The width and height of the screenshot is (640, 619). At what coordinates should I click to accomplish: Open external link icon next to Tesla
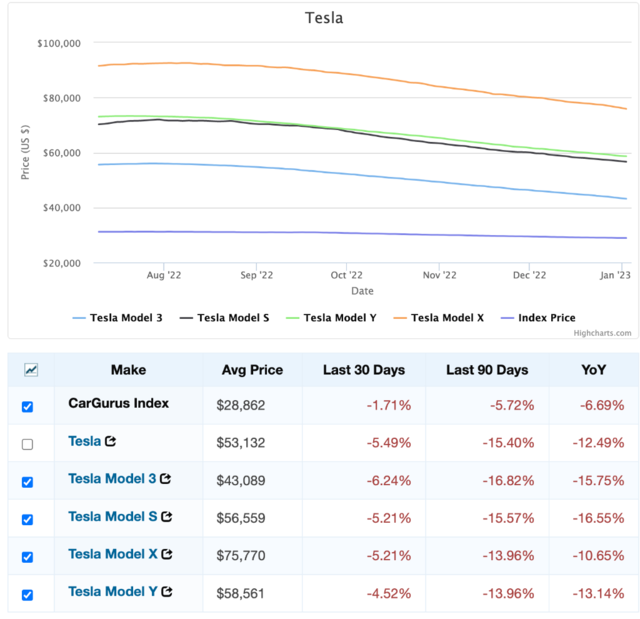(110, 441)
